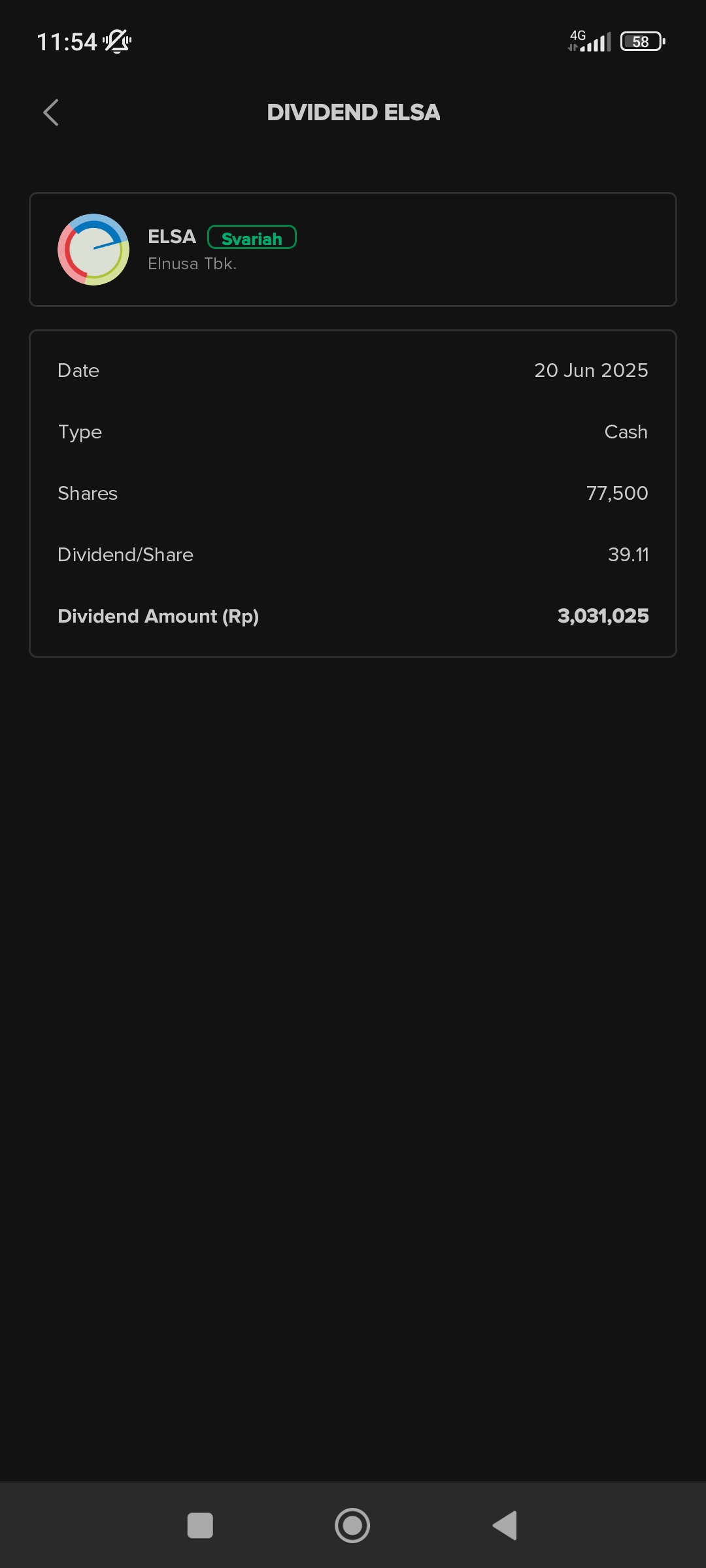Go back using the top-left chevron
706x1568 pixels.
coord(51,112)
